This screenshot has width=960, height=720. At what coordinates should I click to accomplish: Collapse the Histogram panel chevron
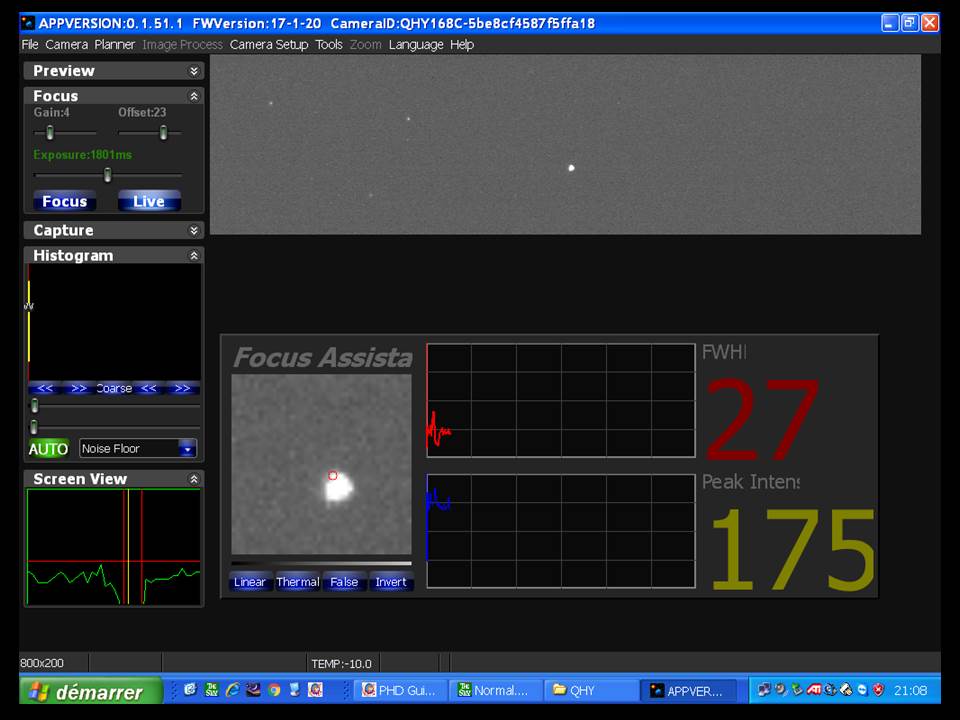point(194,256)
